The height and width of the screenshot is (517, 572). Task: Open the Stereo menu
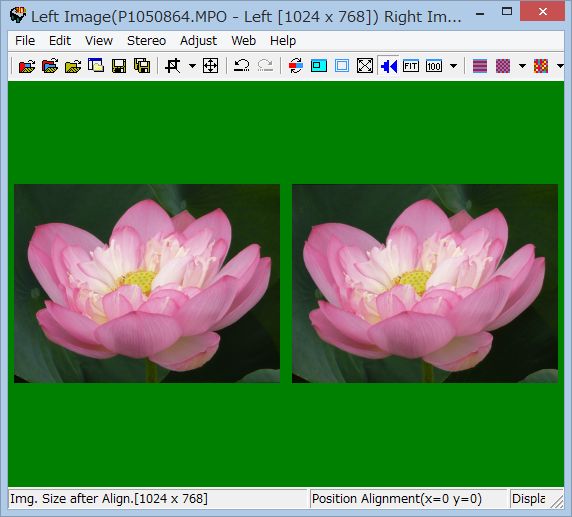click(146, 40)
